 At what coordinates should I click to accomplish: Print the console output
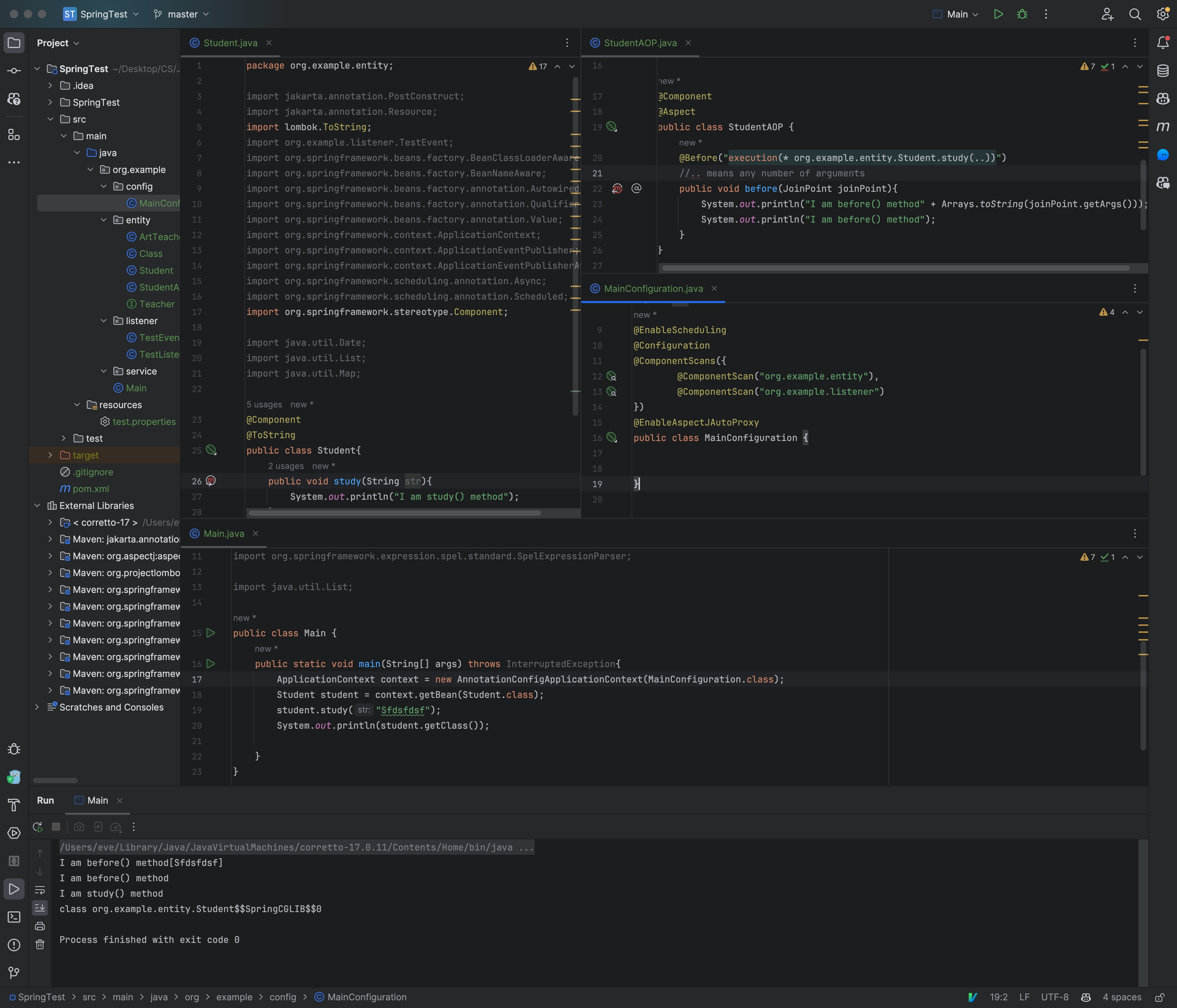click(x=40, y=926)
